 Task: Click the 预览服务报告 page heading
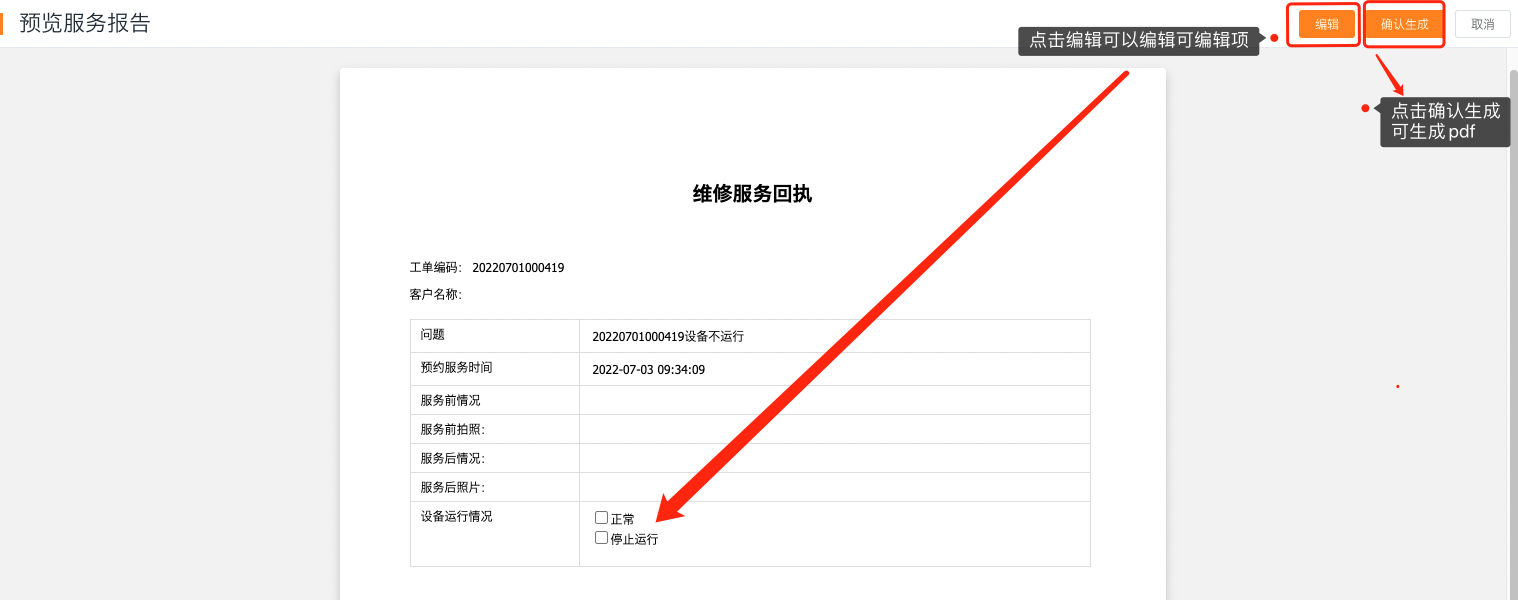[85, 24]
